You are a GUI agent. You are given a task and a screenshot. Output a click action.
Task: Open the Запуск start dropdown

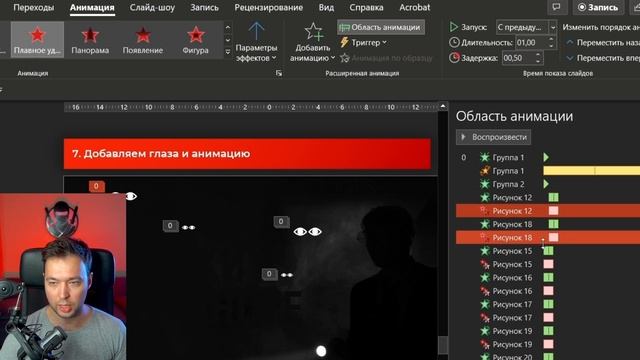coord(553,27)
